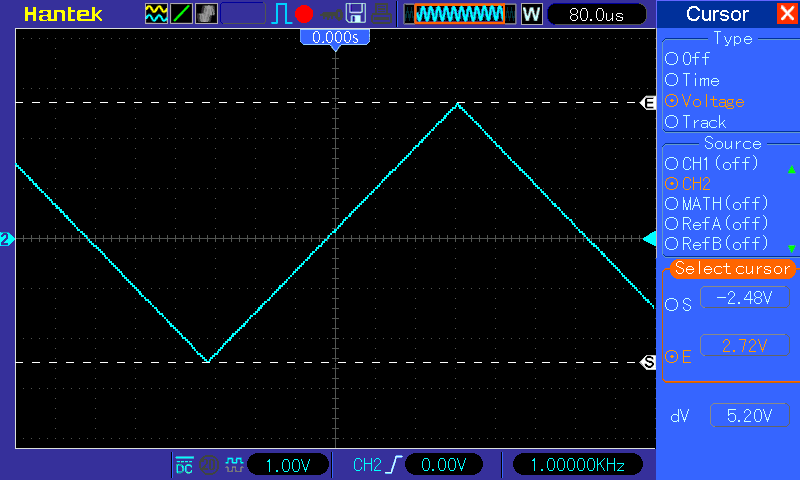Select CH1 (off) as cursor source
This screenshot has width=800, height=480.
coord(712,163)
